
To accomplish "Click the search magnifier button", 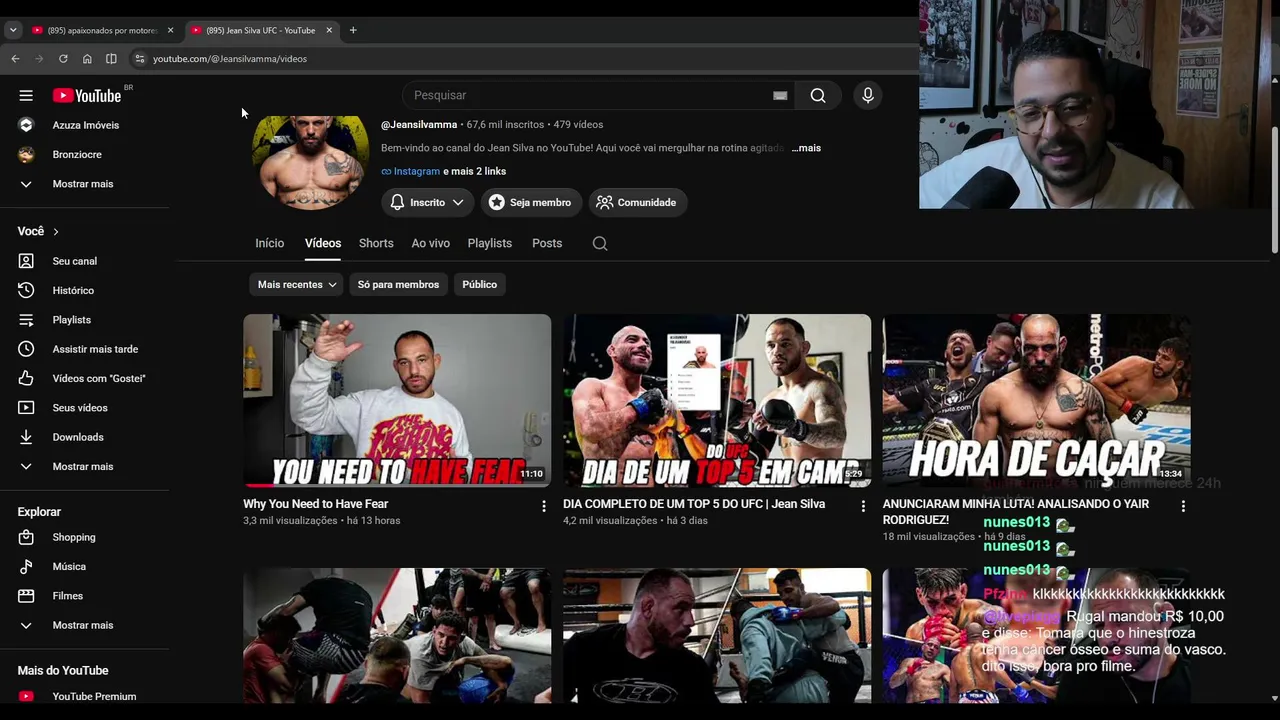I will (x=818, y=95).
